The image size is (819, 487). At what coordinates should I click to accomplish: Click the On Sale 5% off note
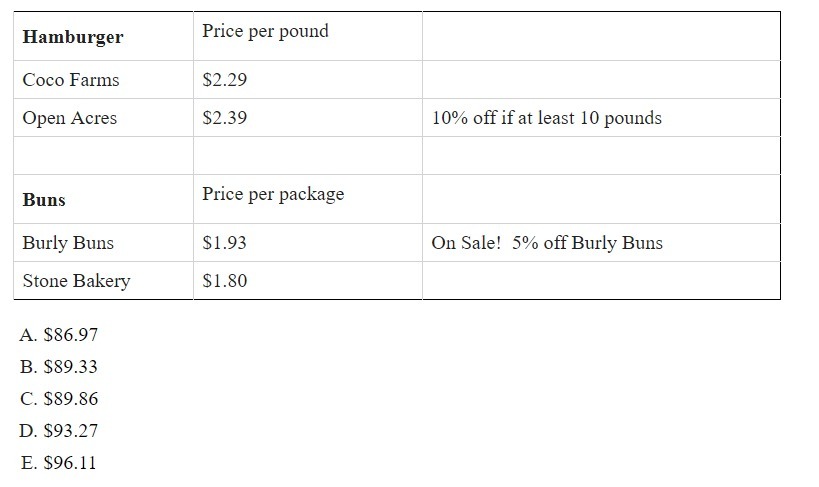547,242
